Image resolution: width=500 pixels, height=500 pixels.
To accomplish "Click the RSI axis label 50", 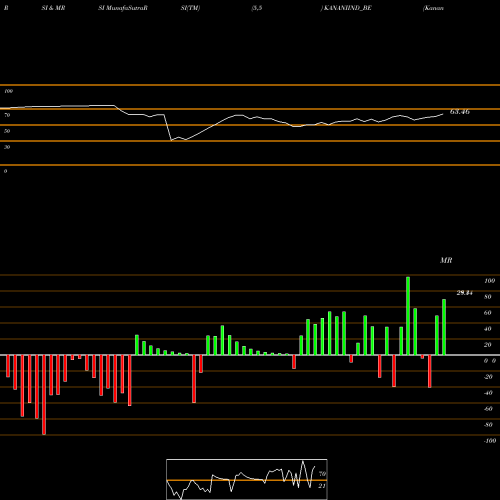I will 7,131.
